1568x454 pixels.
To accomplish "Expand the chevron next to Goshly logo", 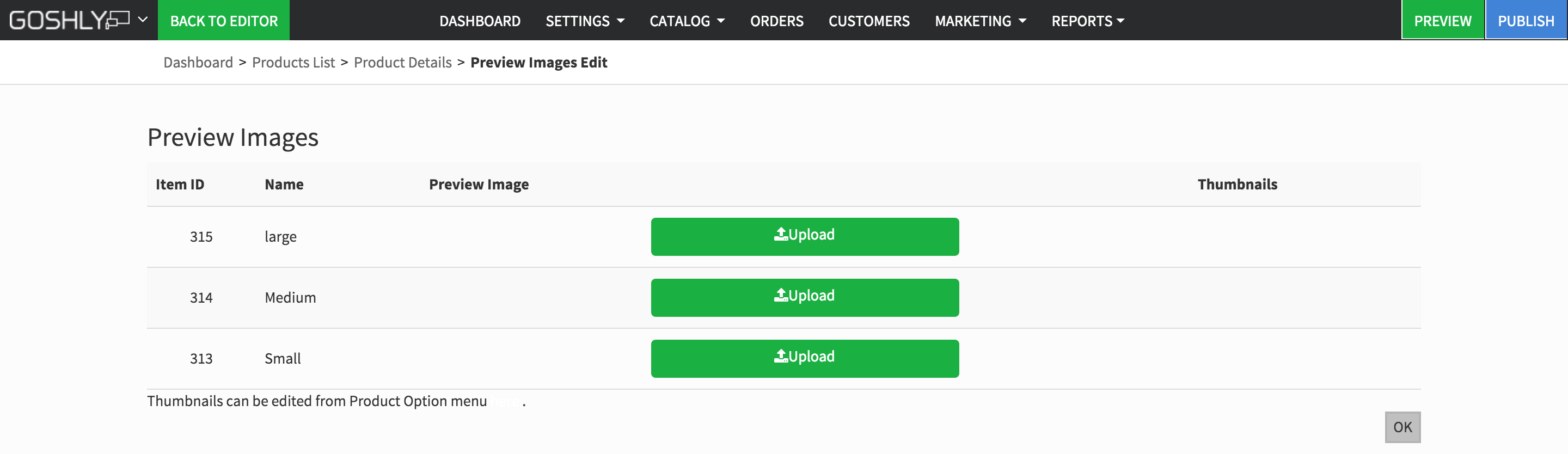I will coord(143,20).
